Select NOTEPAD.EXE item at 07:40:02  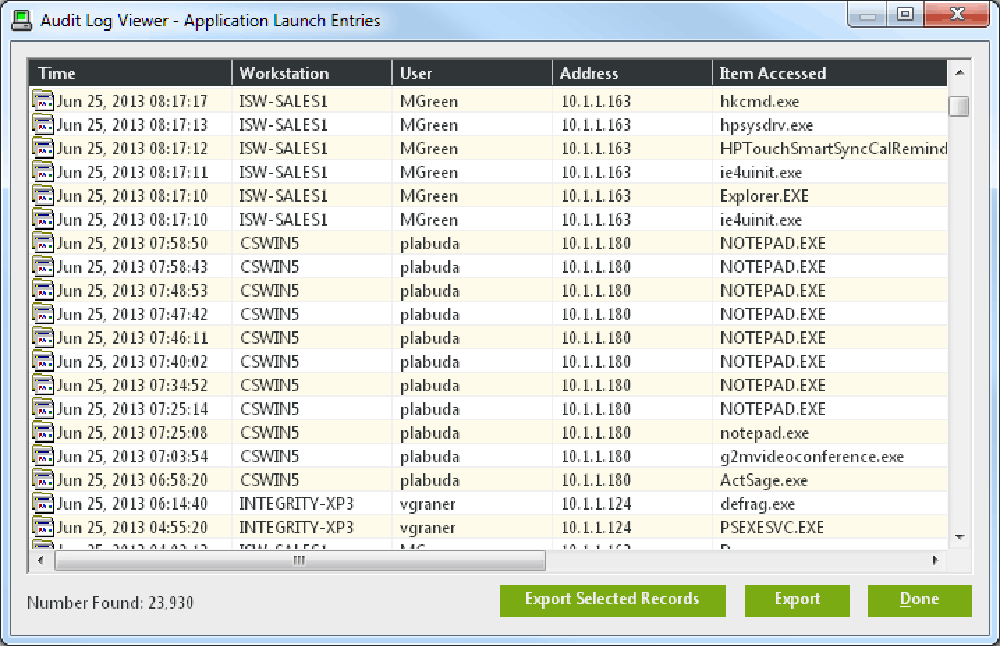[772, 362]
